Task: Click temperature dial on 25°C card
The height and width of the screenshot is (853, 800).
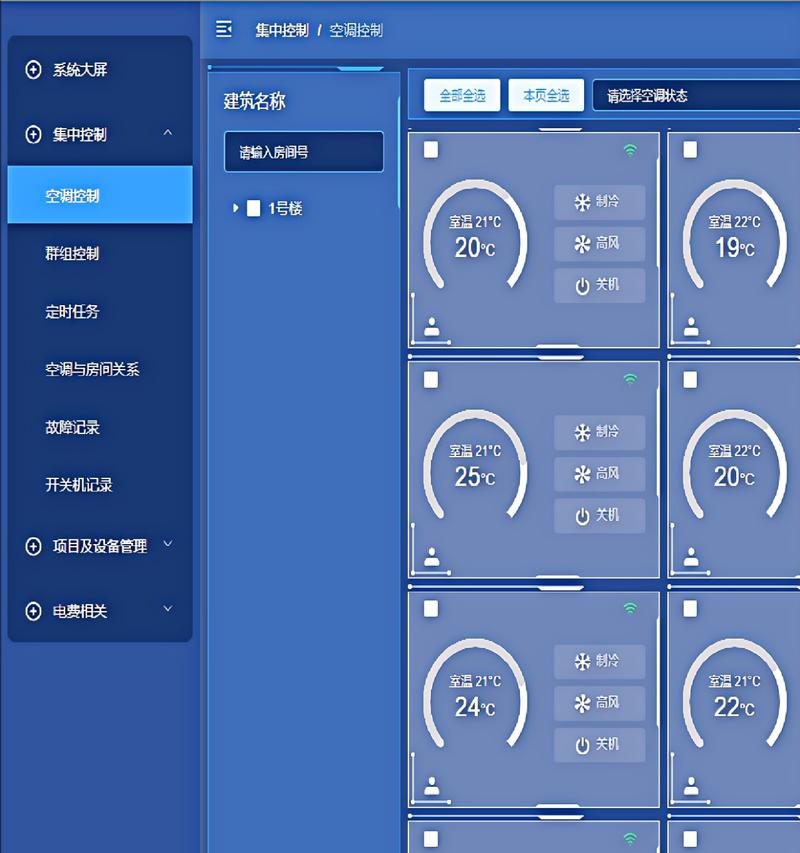Action: [x=475, y=464]
